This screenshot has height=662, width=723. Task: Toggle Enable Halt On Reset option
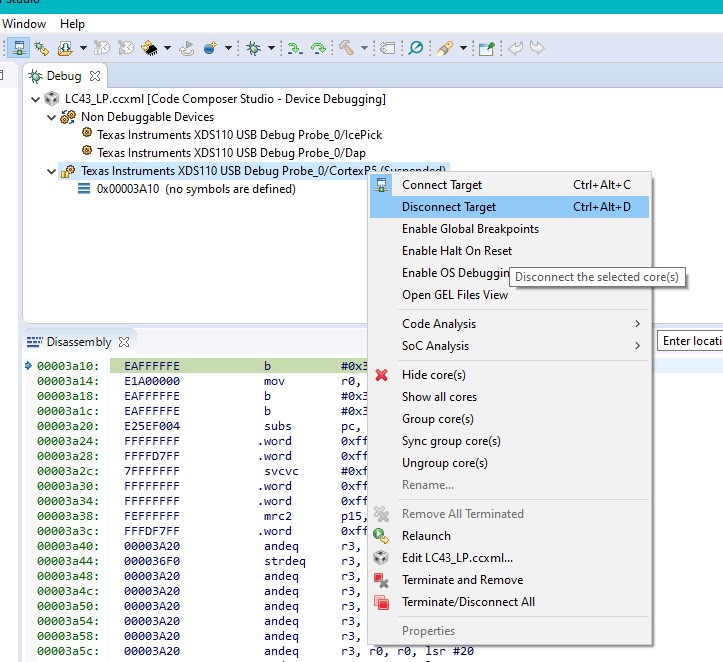(510, 251)
